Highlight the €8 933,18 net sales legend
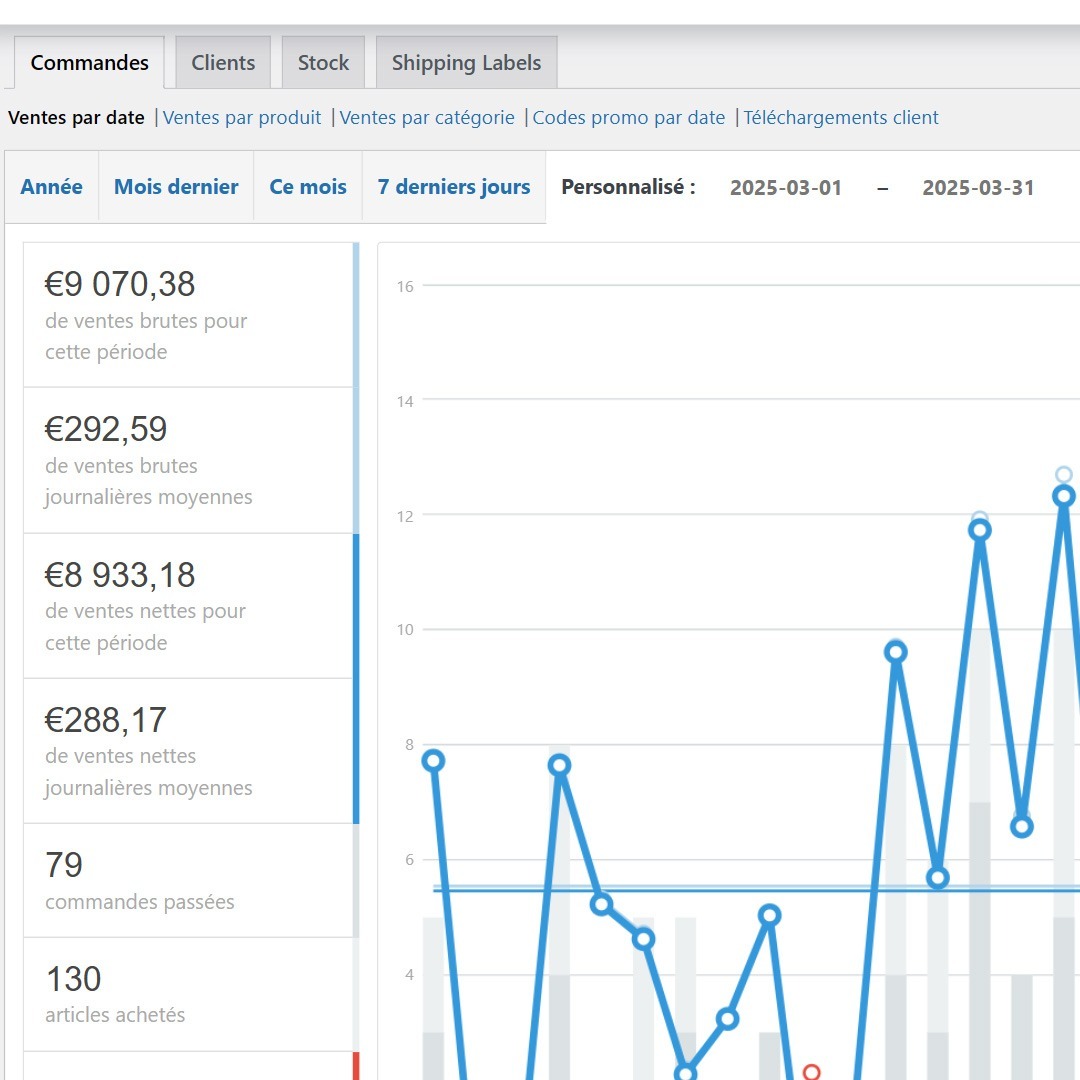 tap(191, 606)
